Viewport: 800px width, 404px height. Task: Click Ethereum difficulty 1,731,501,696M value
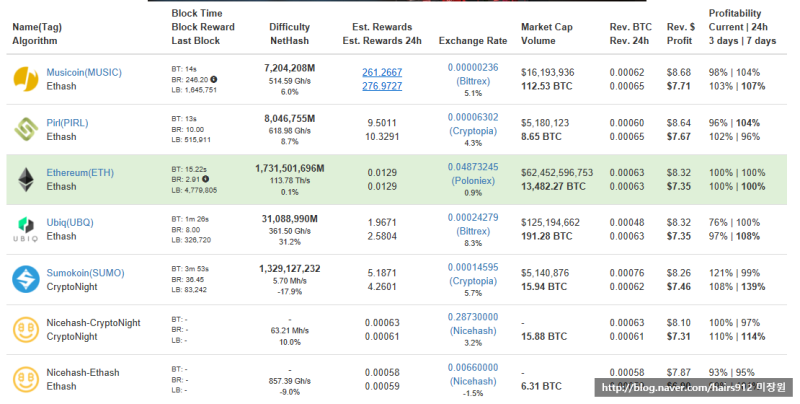click(x=289, y=168)
